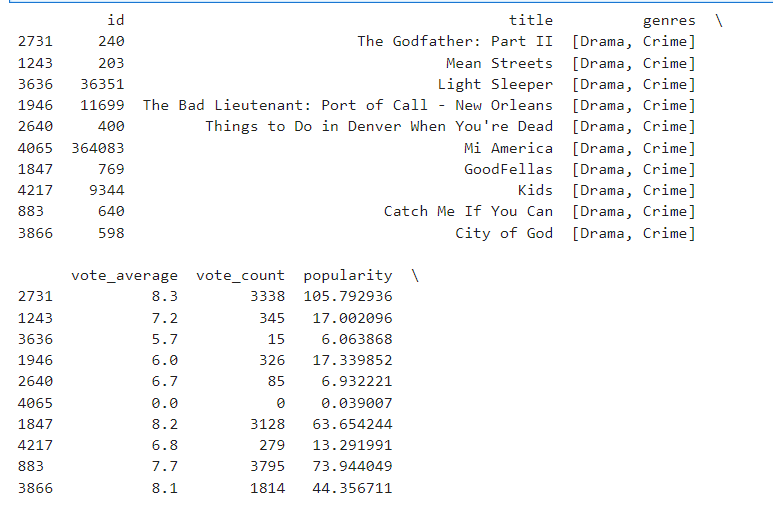Click vote_count value 85
773x511 pixels.
coord(276,381)
